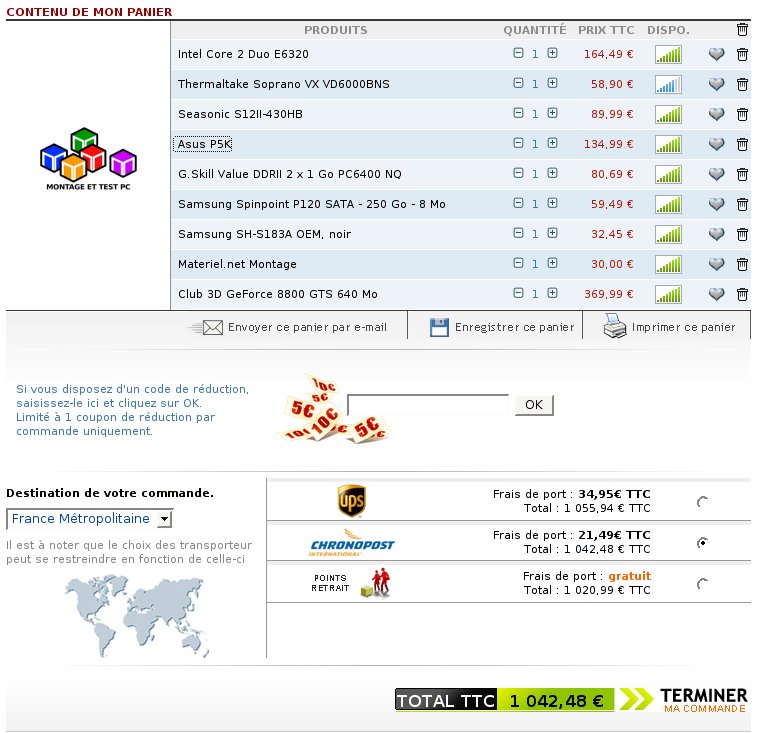Click the heart beside Asus P5K
The height and width of the screenshot is (733, 758).
coord(716,144)
